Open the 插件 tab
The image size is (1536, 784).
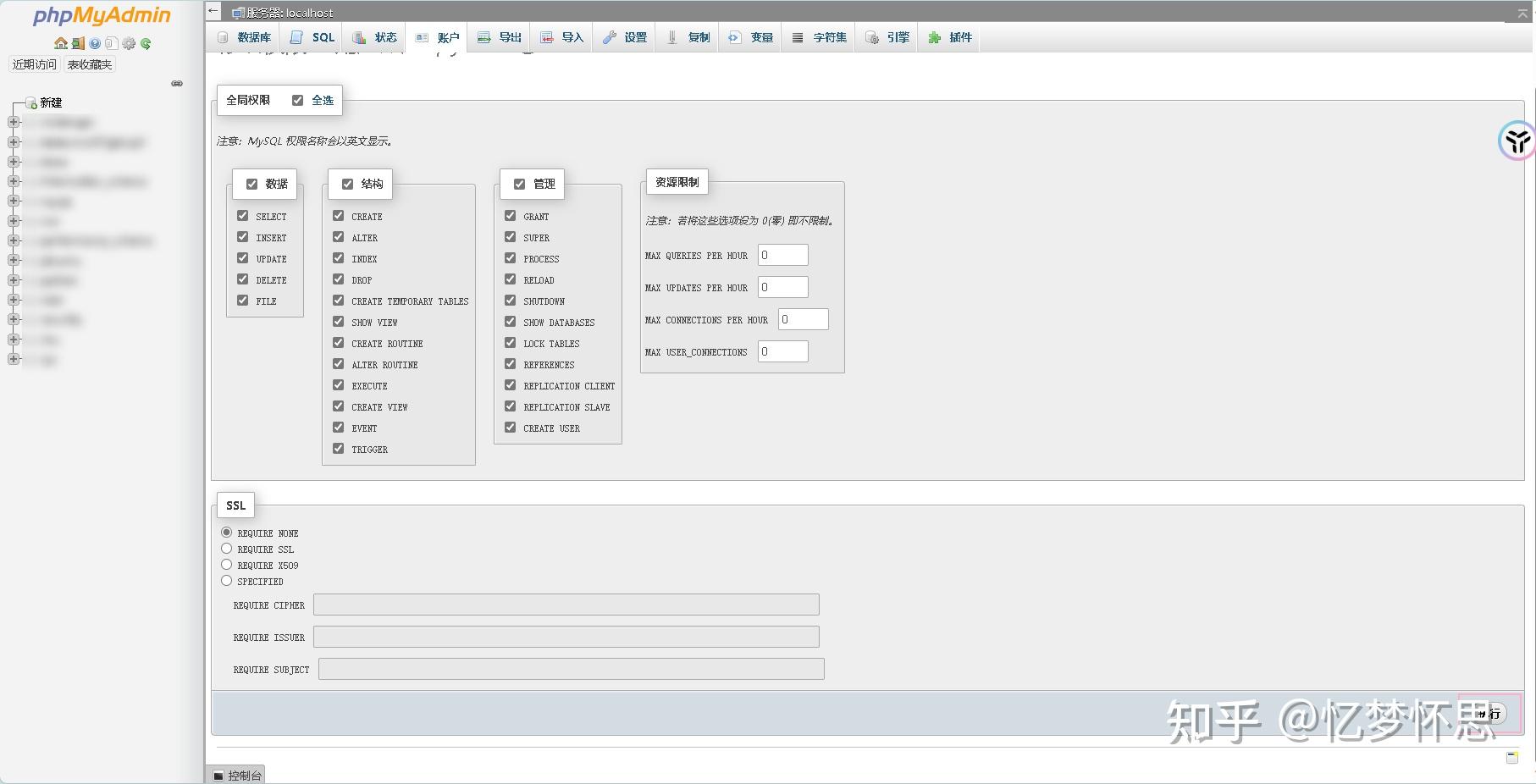pos(950,37)
